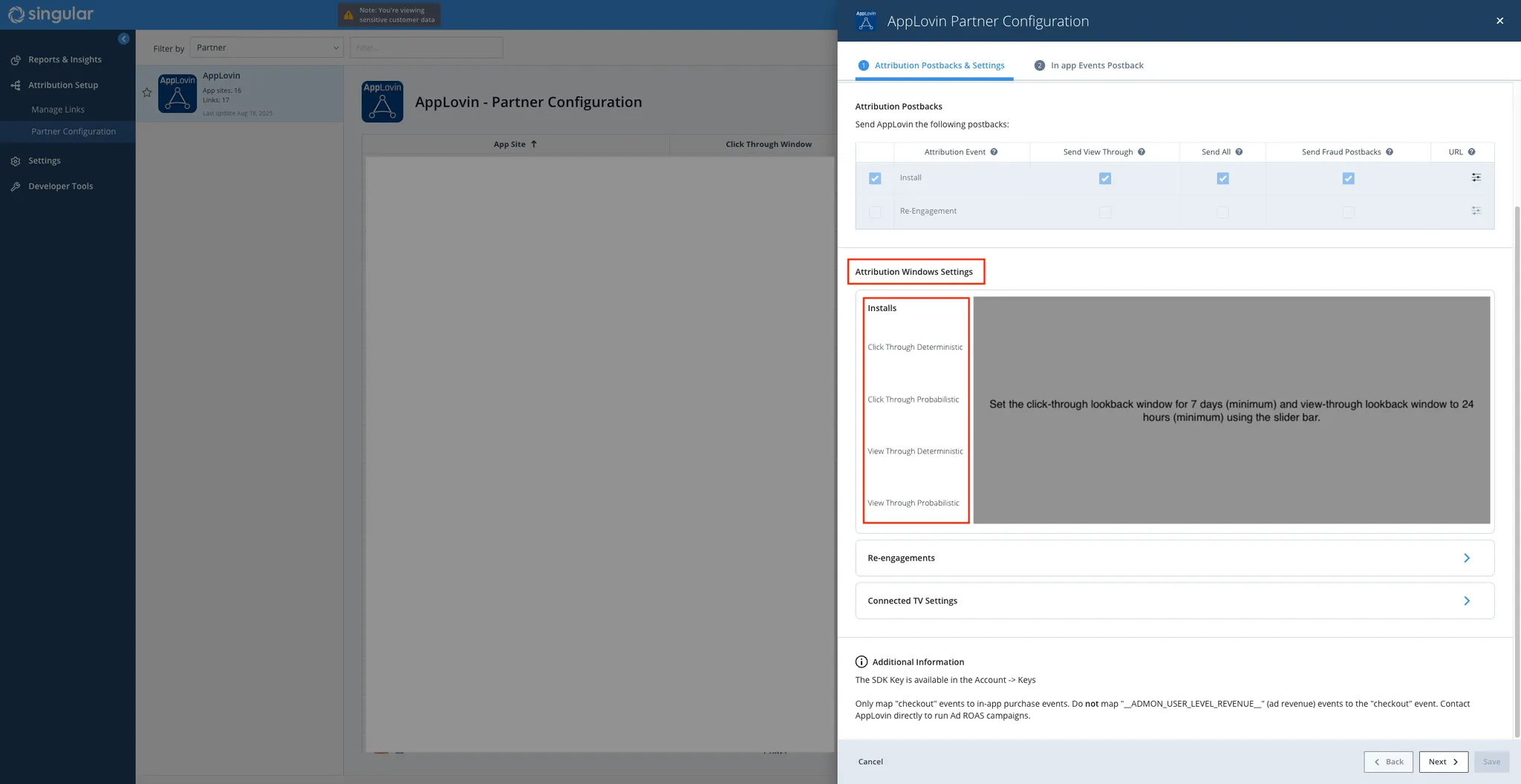Screen dimensions: 1521x784
Task: Click the Save button
Action: [1491, 762]
